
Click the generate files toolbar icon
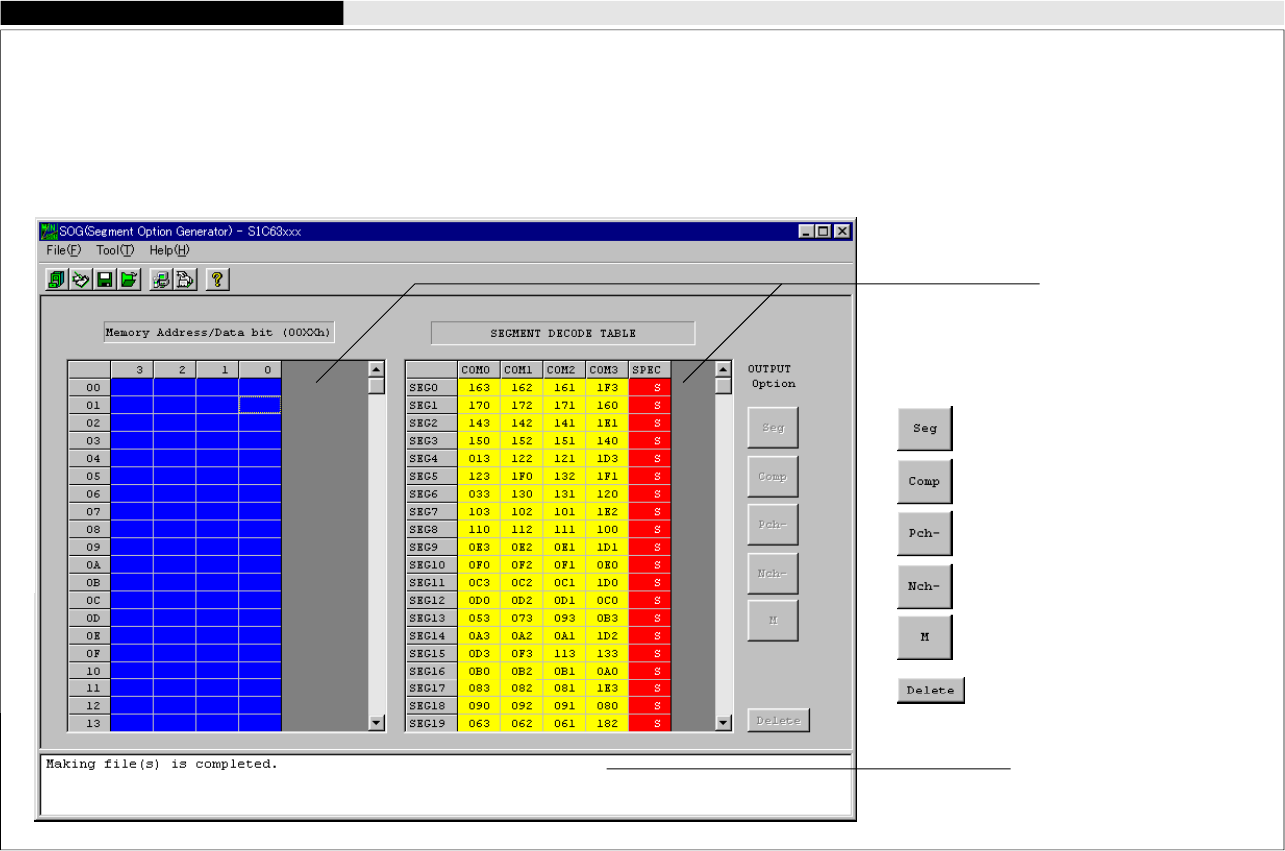tap(185, 280)
